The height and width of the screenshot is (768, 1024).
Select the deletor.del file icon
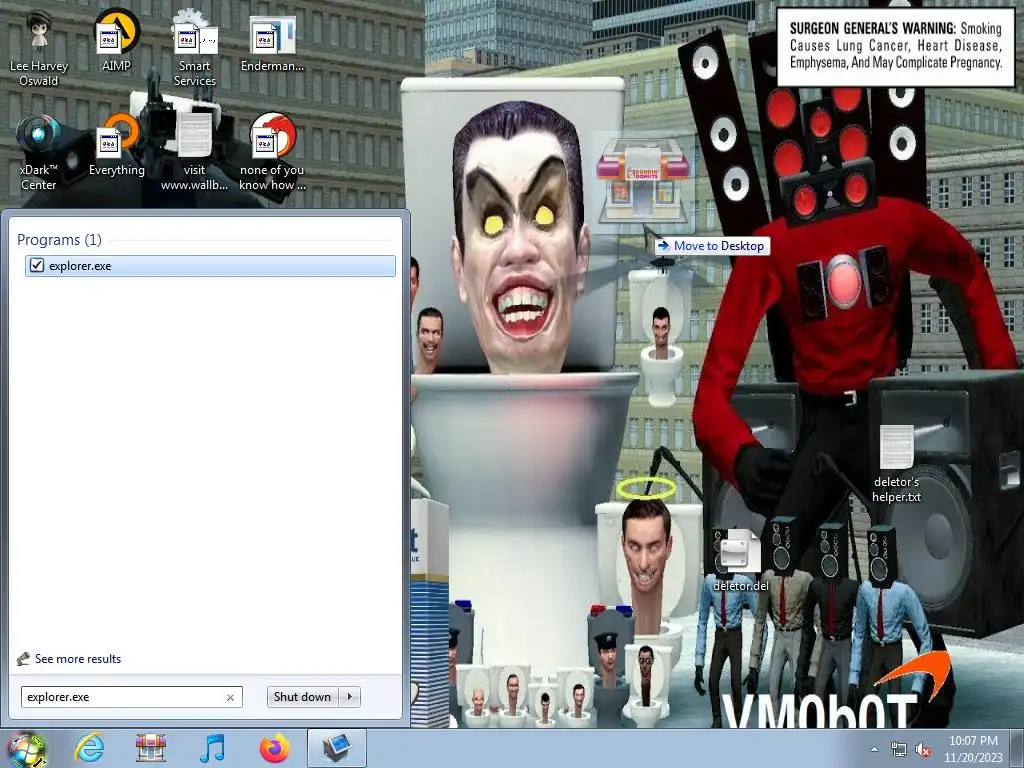(x=741, y=560)
